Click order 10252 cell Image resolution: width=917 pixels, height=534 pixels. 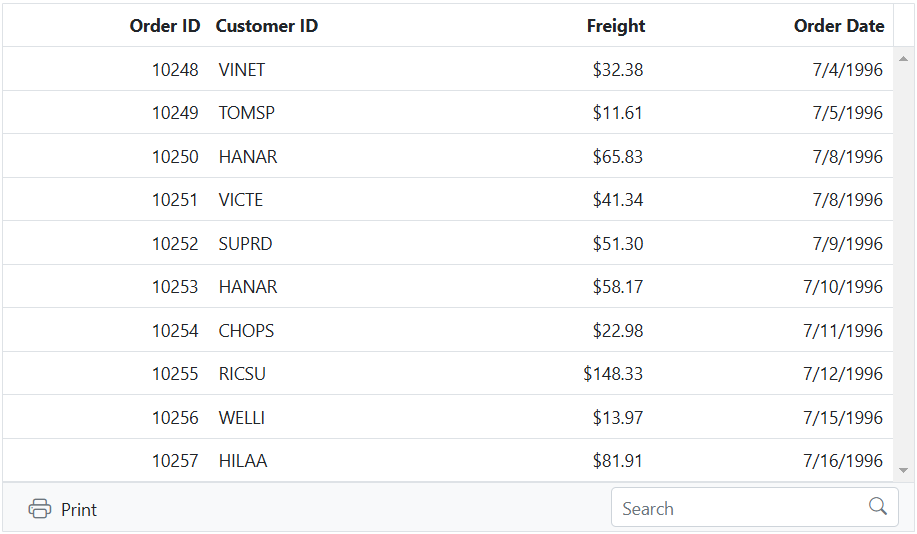175,244
